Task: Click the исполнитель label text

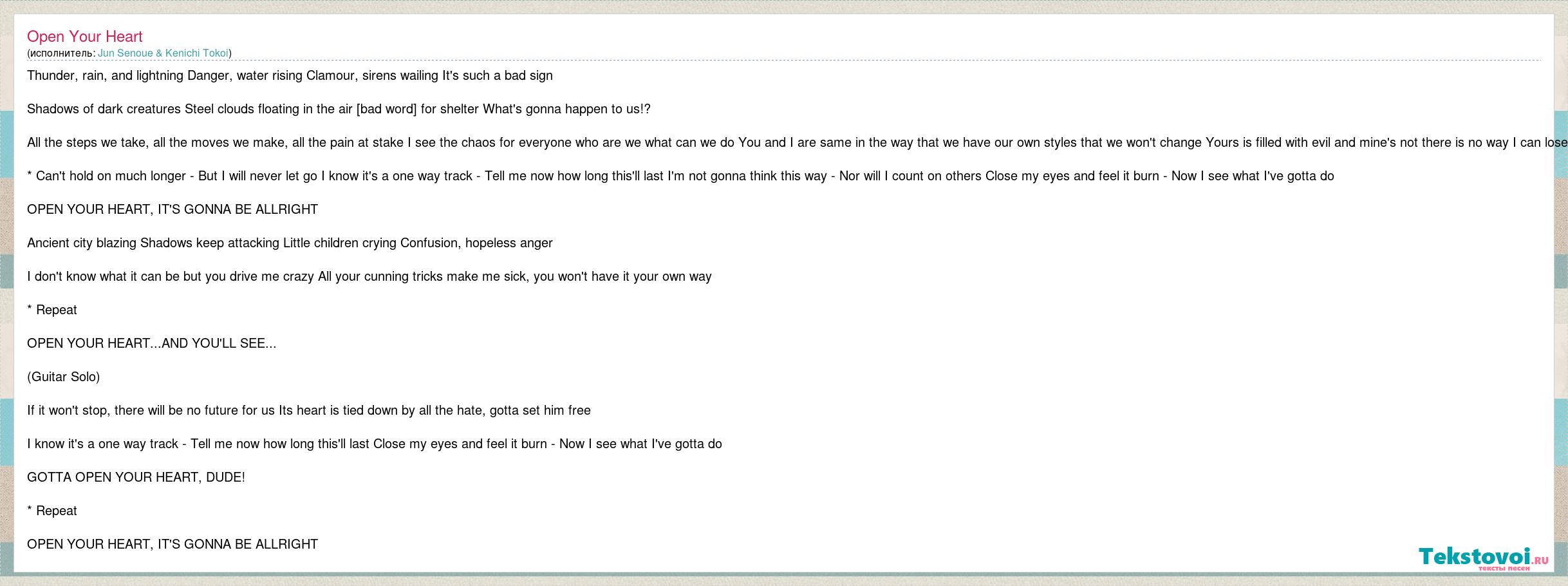Action: (62, 53)
